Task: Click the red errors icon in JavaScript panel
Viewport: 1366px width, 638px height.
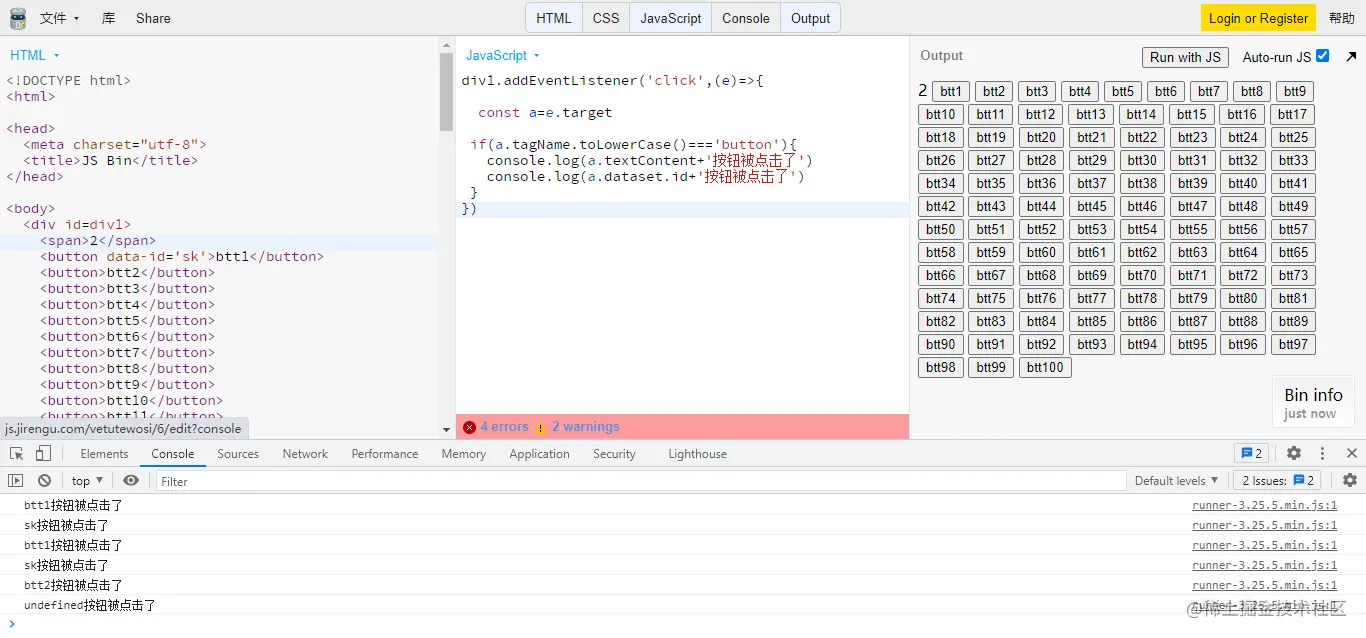Action: point(469,427)
